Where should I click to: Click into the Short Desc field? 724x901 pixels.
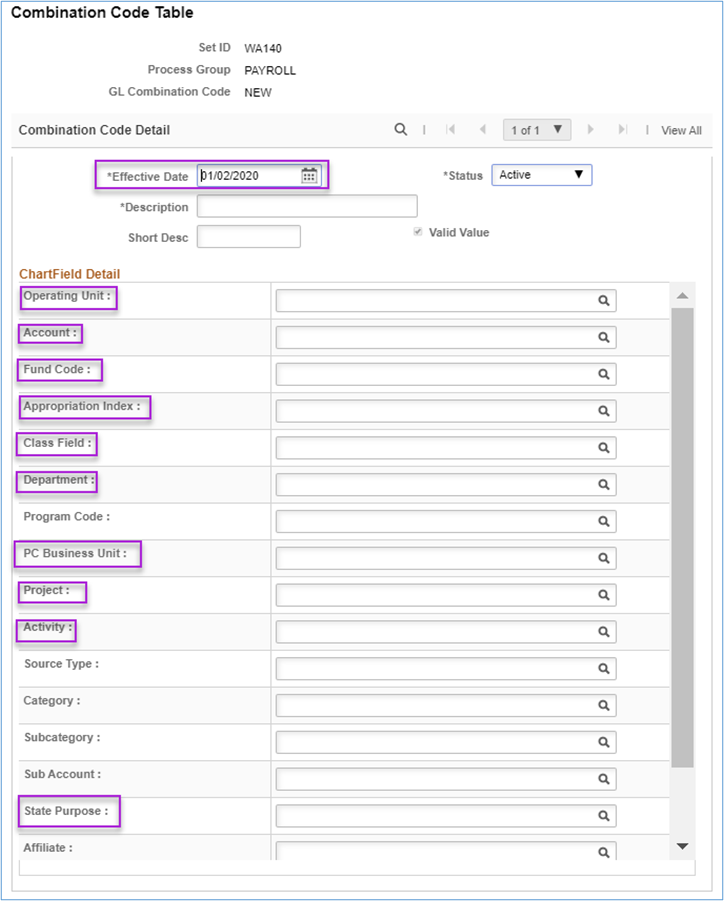click(248, 237)
